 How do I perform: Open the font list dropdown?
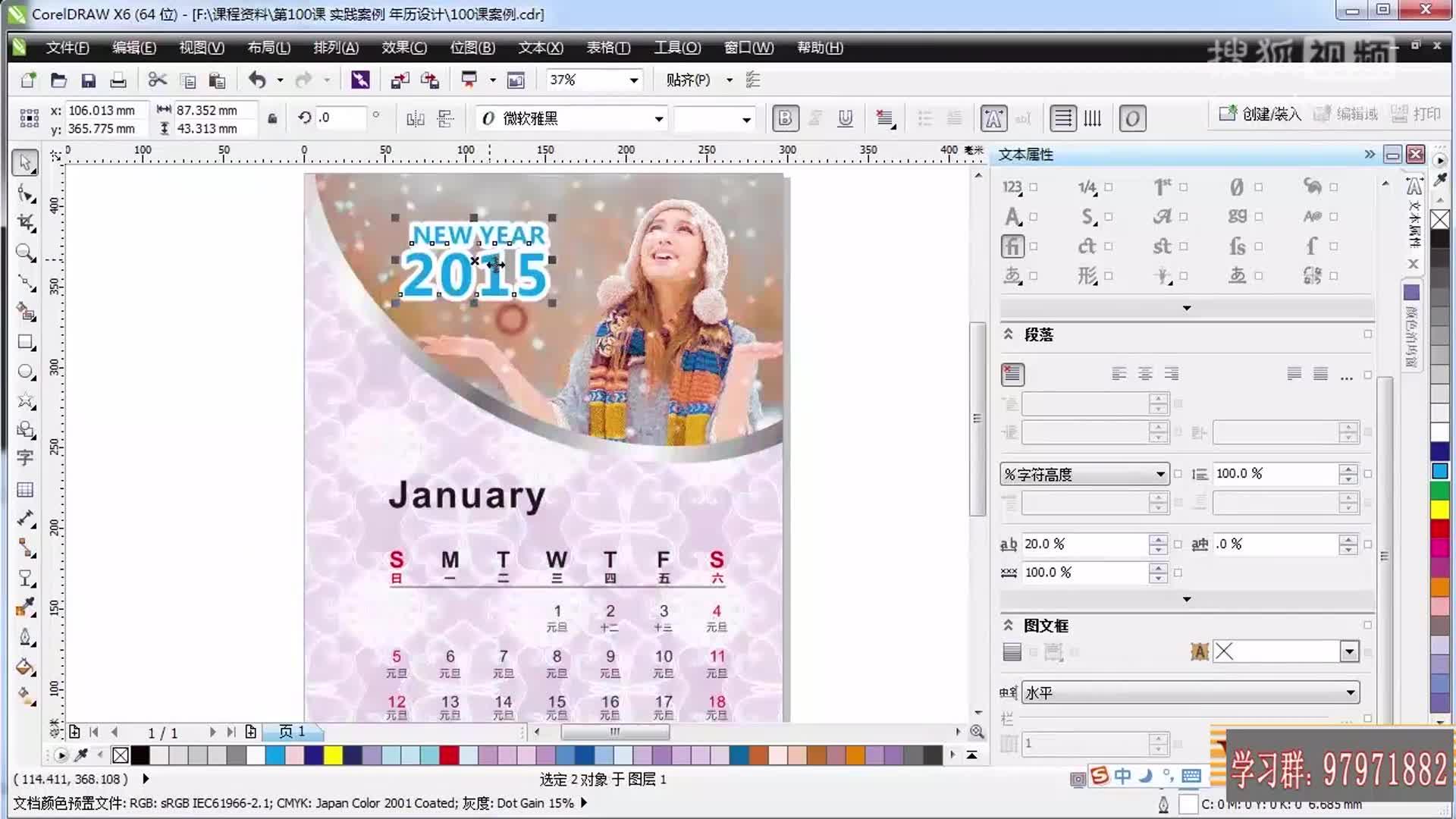(658, 118)
